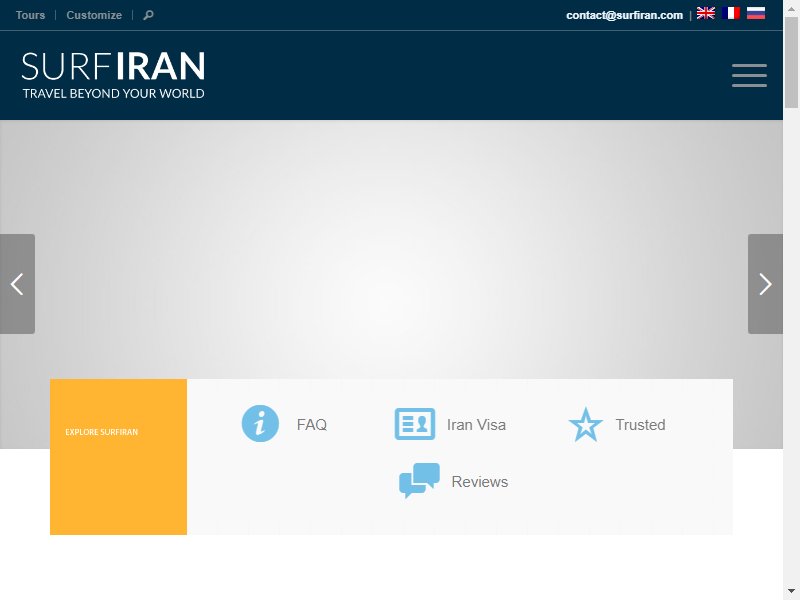The width and height of the screenshot is (800, 600).
Task: Click the scrollbar up arrow
Action: 791,7
